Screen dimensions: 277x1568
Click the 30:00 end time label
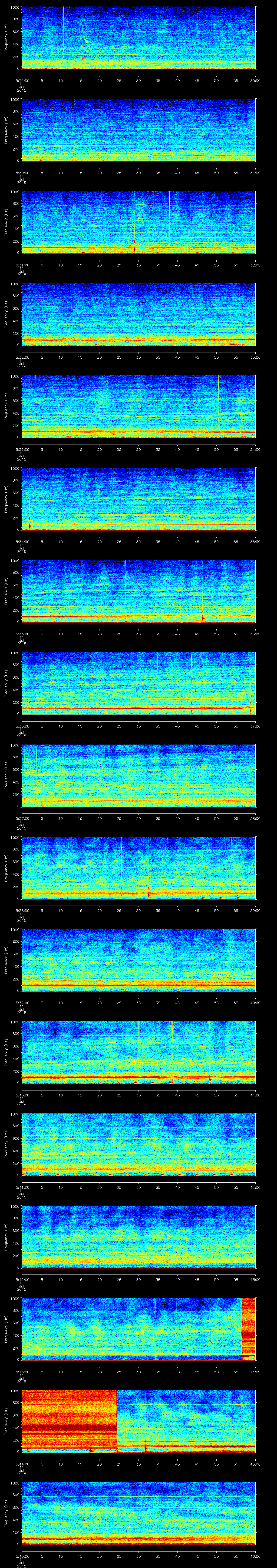(256, 80)
